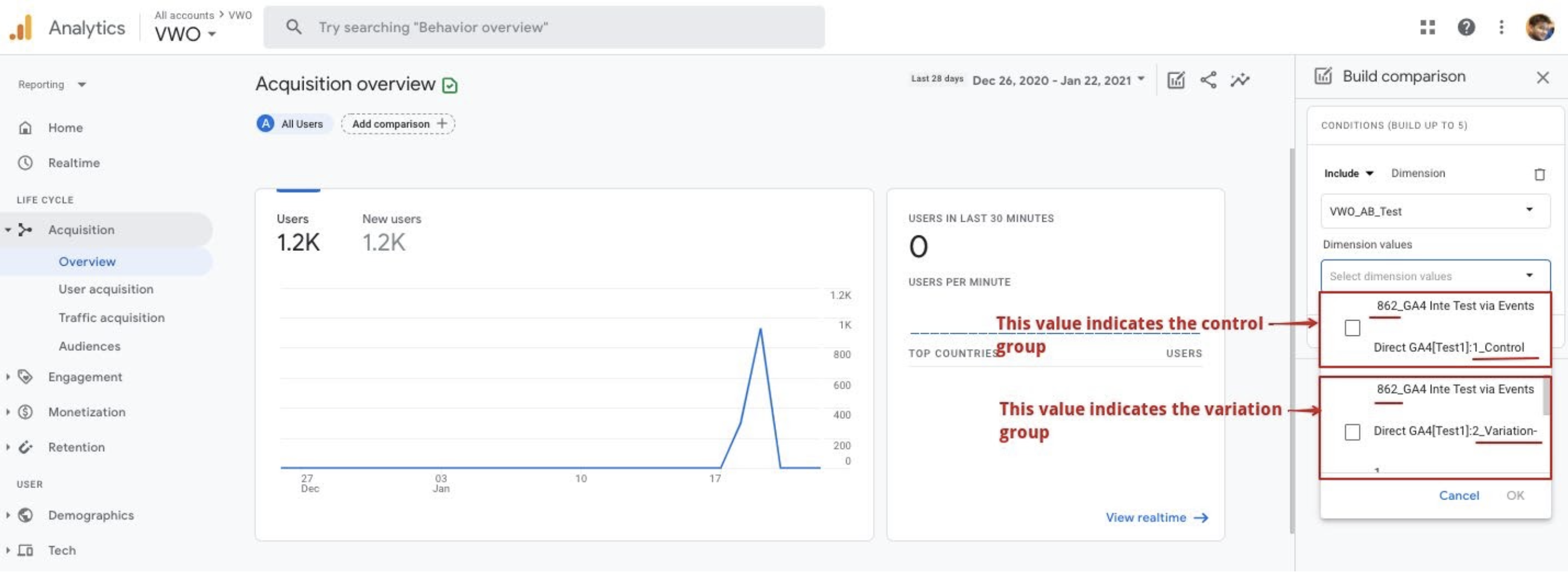1568x576 pixels.
Task: Click the Google Analytics logo icon
Action: 21,27
